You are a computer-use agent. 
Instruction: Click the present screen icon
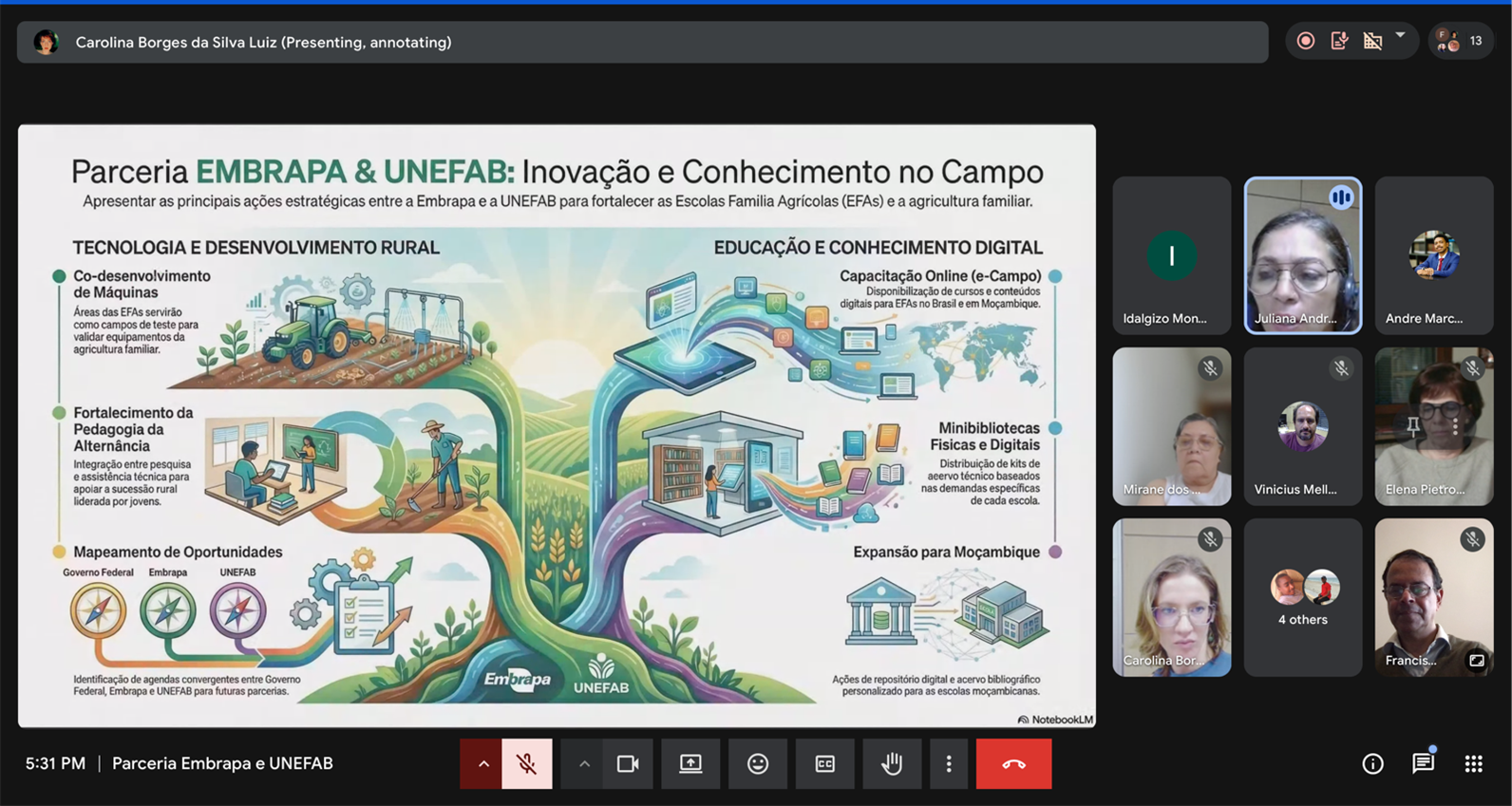(x=690, y=763)
